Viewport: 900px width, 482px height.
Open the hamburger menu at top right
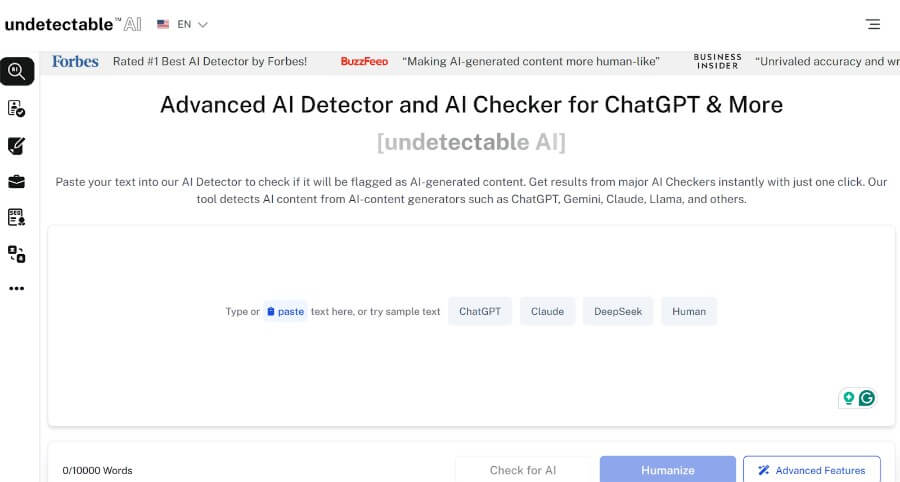tap(873, 24)
